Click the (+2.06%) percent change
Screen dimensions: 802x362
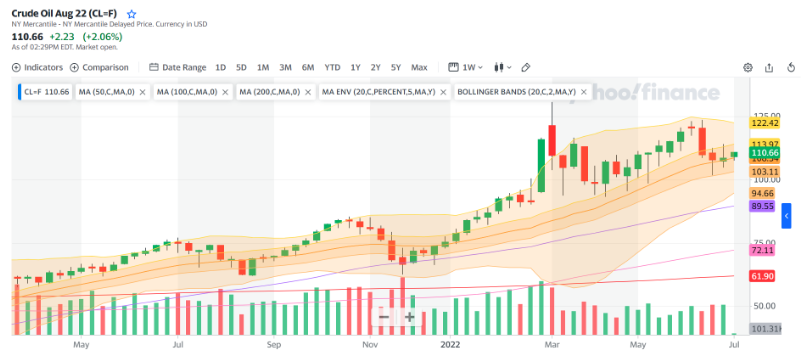(x=103, y=36)
